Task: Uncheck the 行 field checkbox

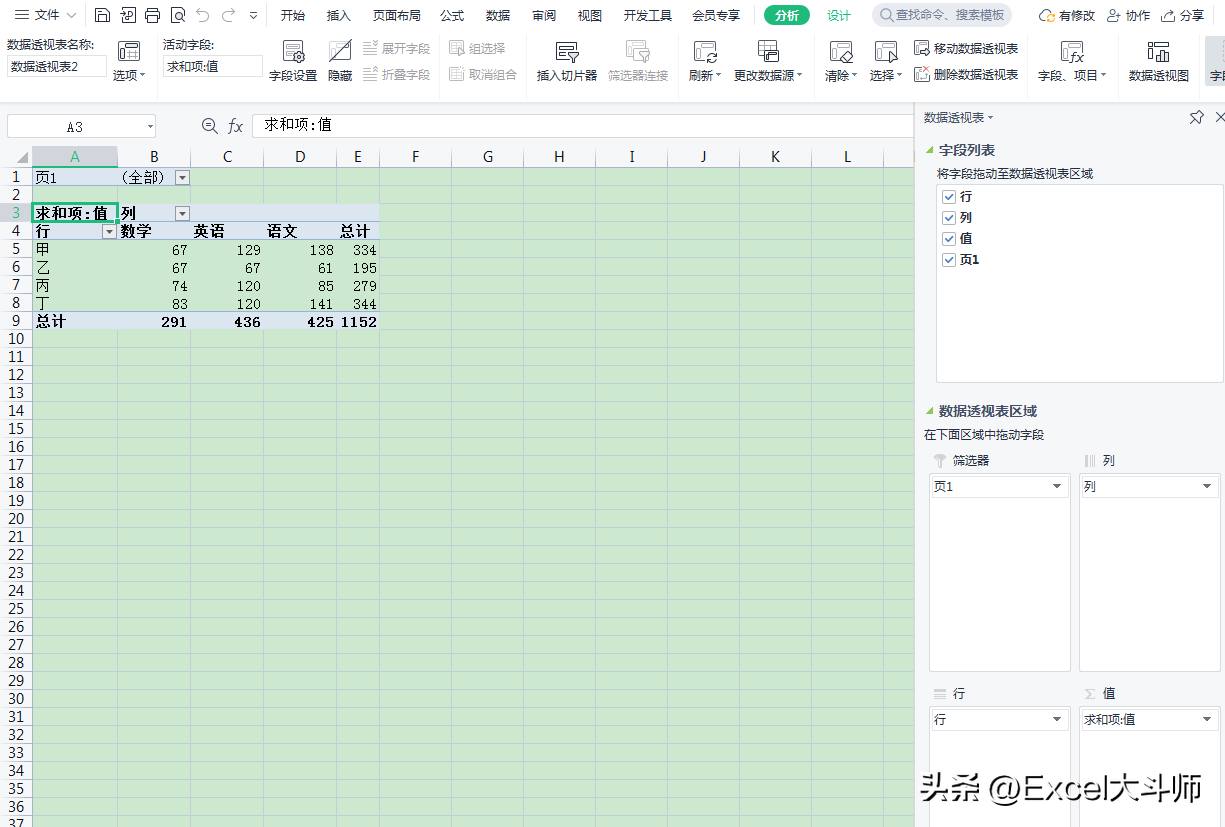Action: point(950,197)
